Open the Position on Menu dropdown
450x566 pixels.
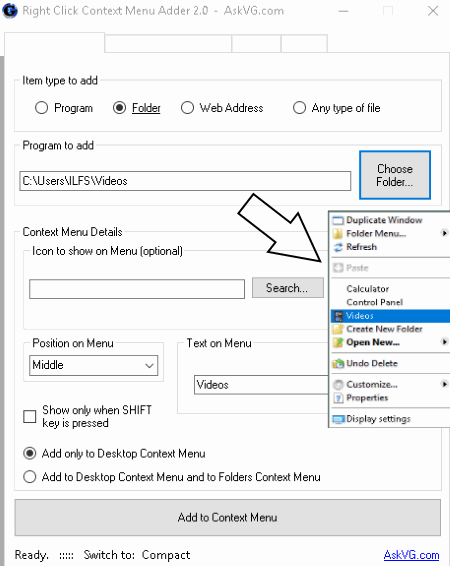click(x=93, y=365)
